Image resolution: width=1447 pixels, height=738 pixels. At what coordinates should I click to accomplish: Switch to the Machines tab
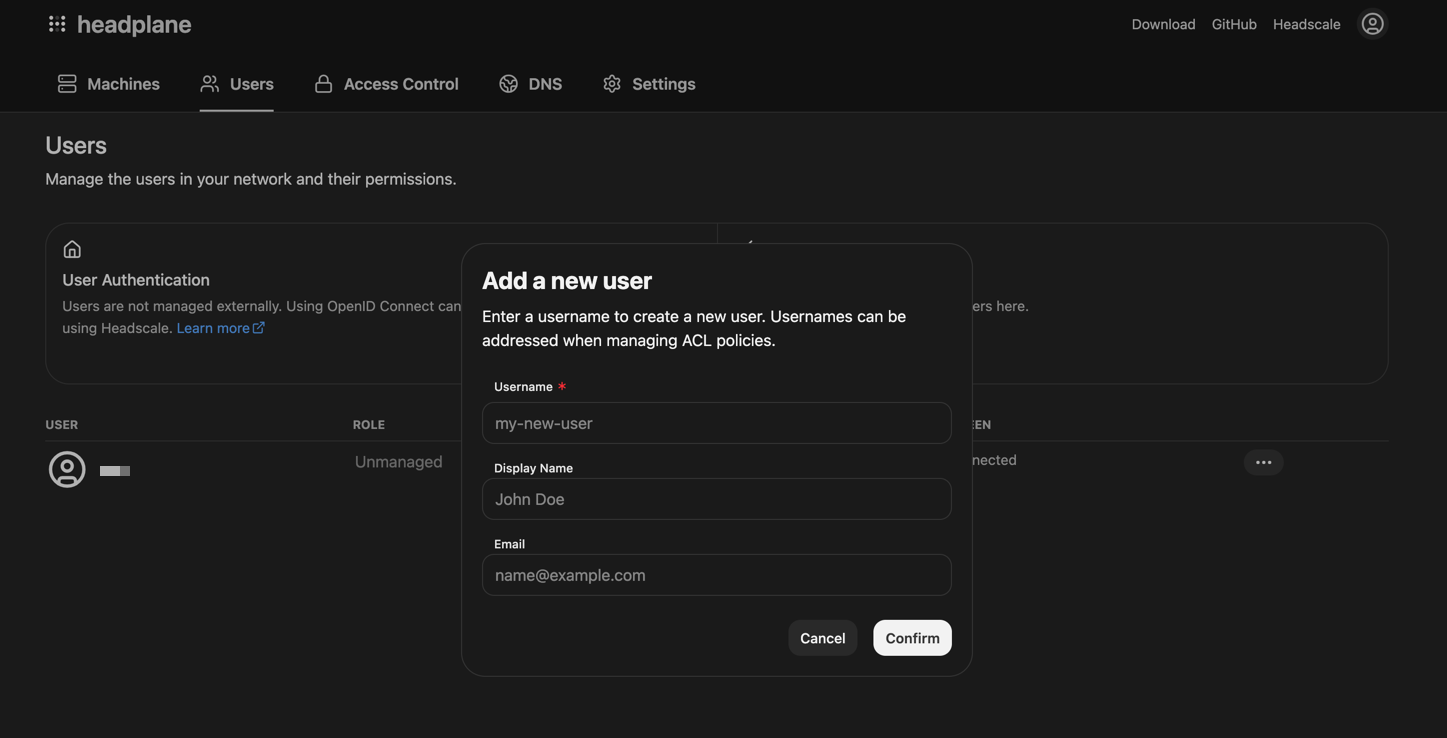109,84
